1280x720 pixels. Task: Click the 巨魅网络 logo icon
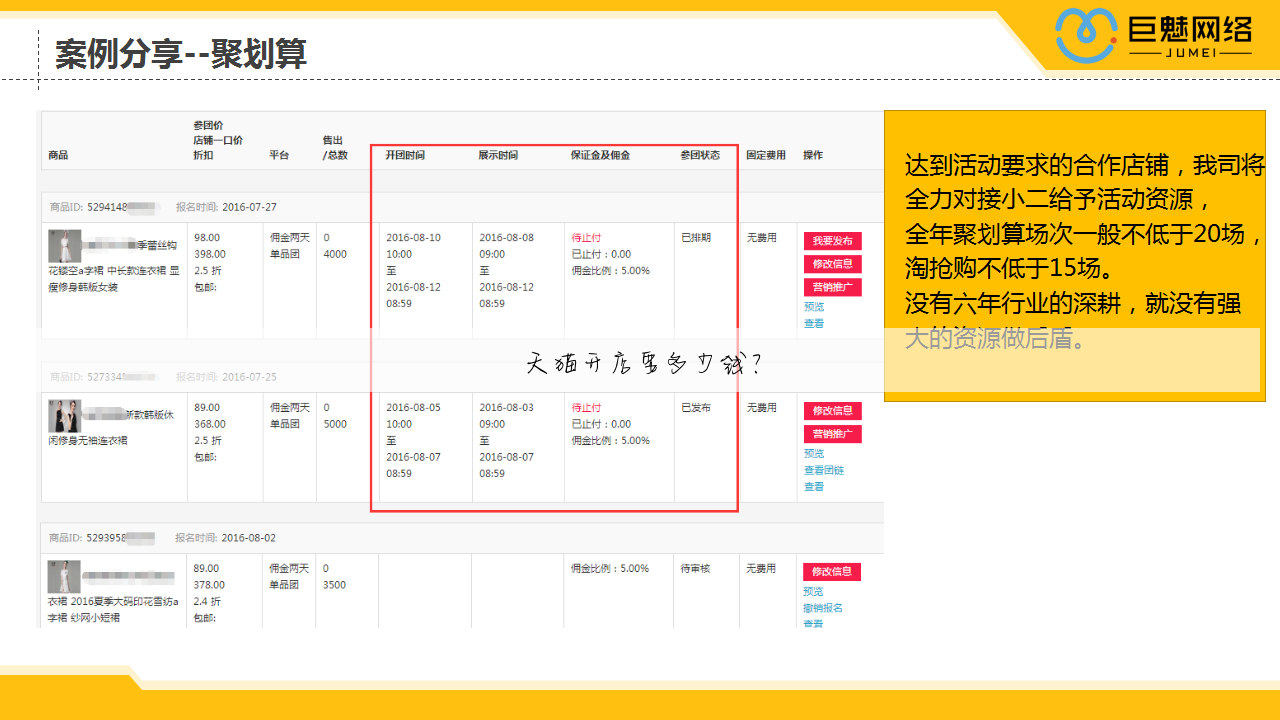(1086, 36)
